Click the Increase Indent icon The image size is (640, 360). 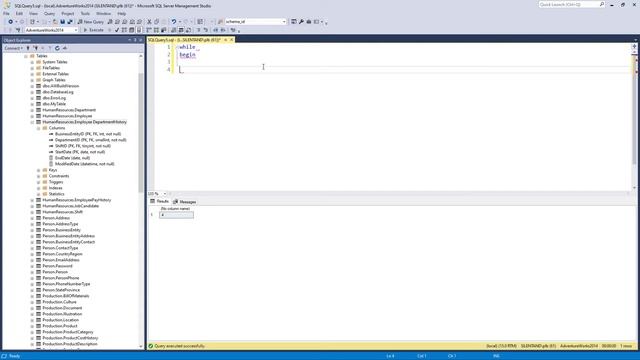223,30
